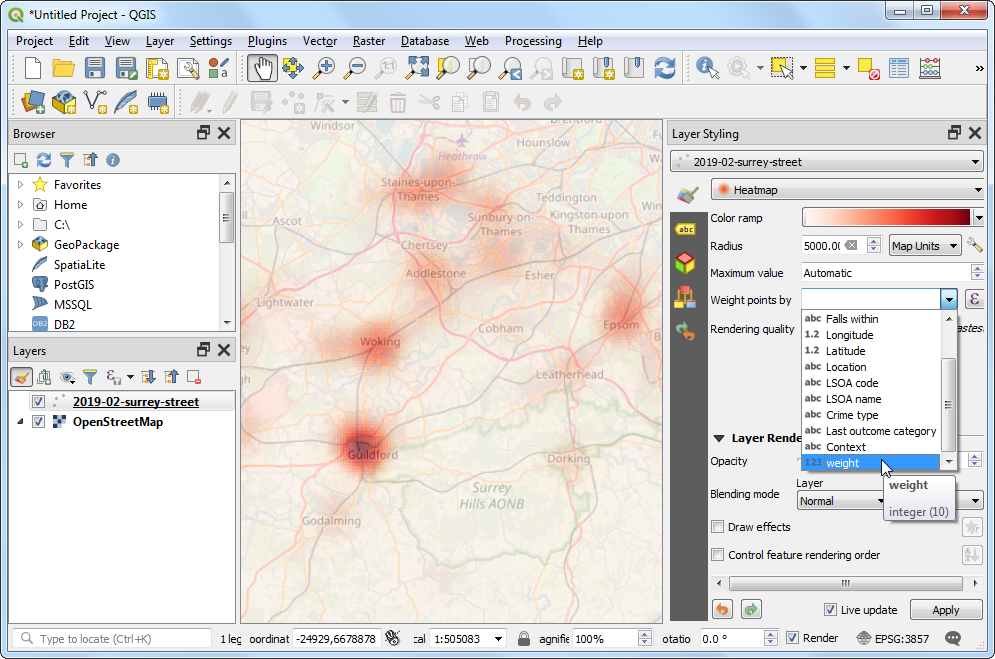The image size is (995, 659).
Task: Click the Zoom Full extent icon
Action: [x=417, y=68]
